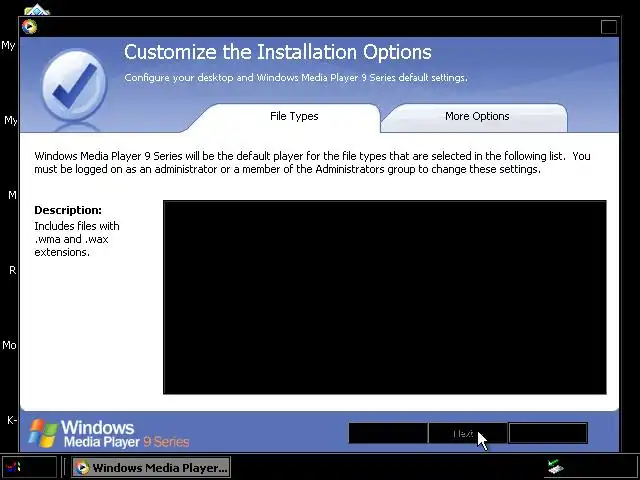Click the Next button
The width and height of the screenshot is (640, 480).
[x=468, y=433]
